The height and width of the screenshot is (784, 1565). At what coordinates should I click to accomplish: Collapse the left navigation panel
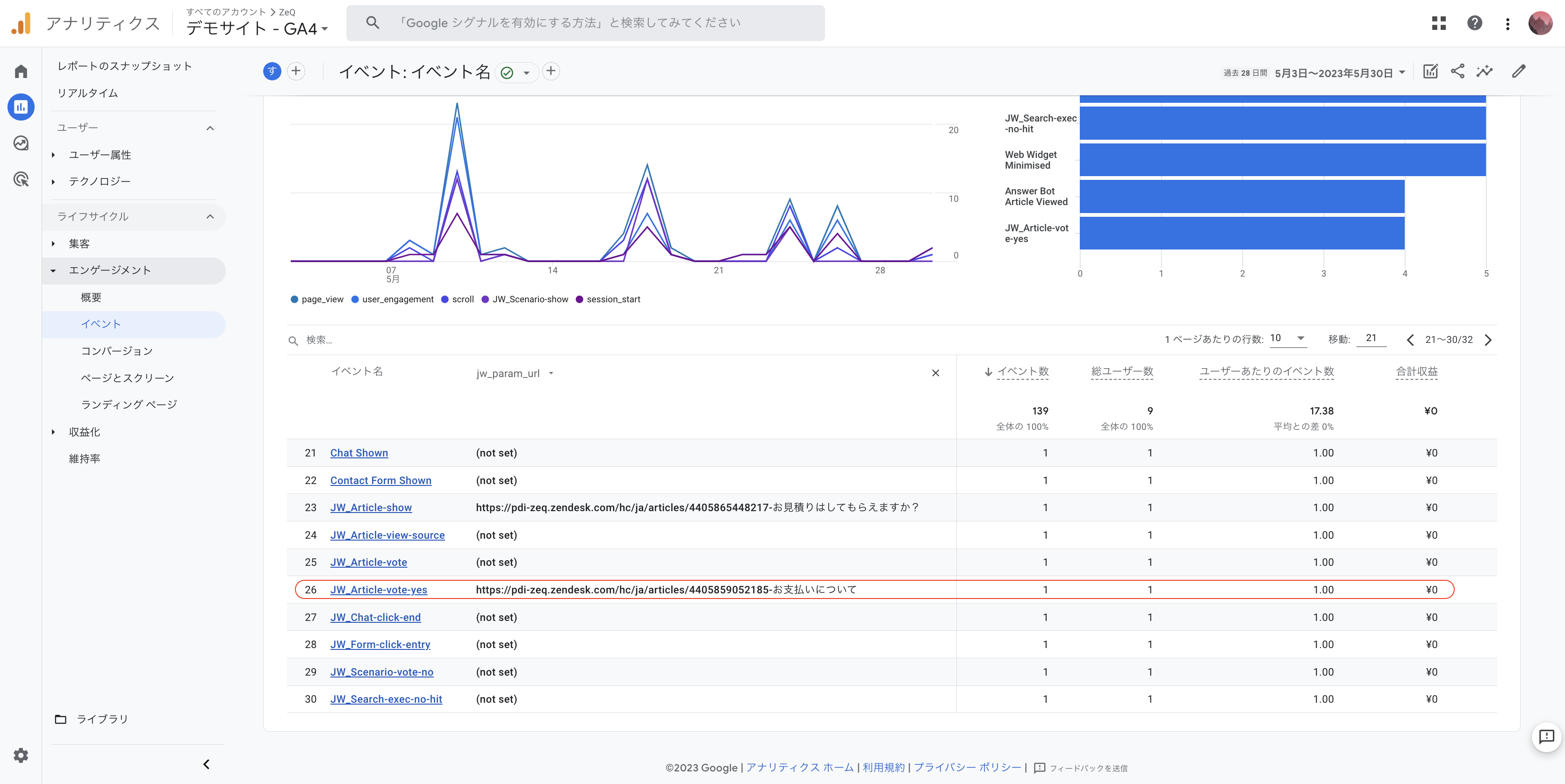[x=206, y=764]
